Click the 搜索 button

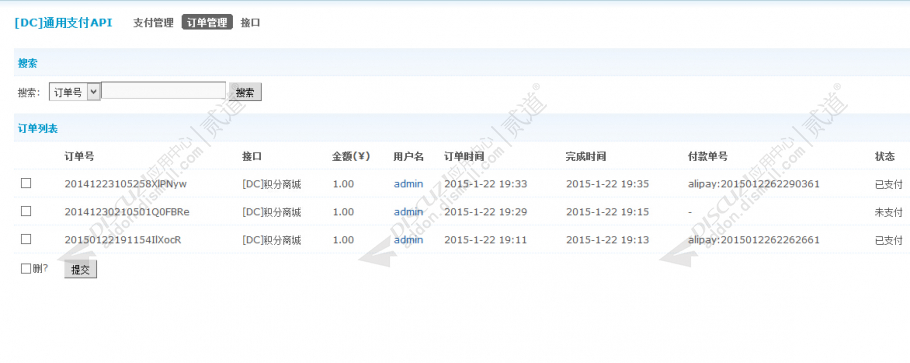[x=245, y=92]
